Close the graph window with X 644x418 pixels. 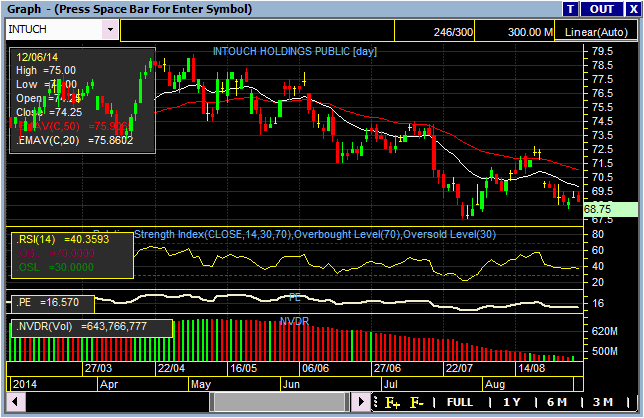633,9
